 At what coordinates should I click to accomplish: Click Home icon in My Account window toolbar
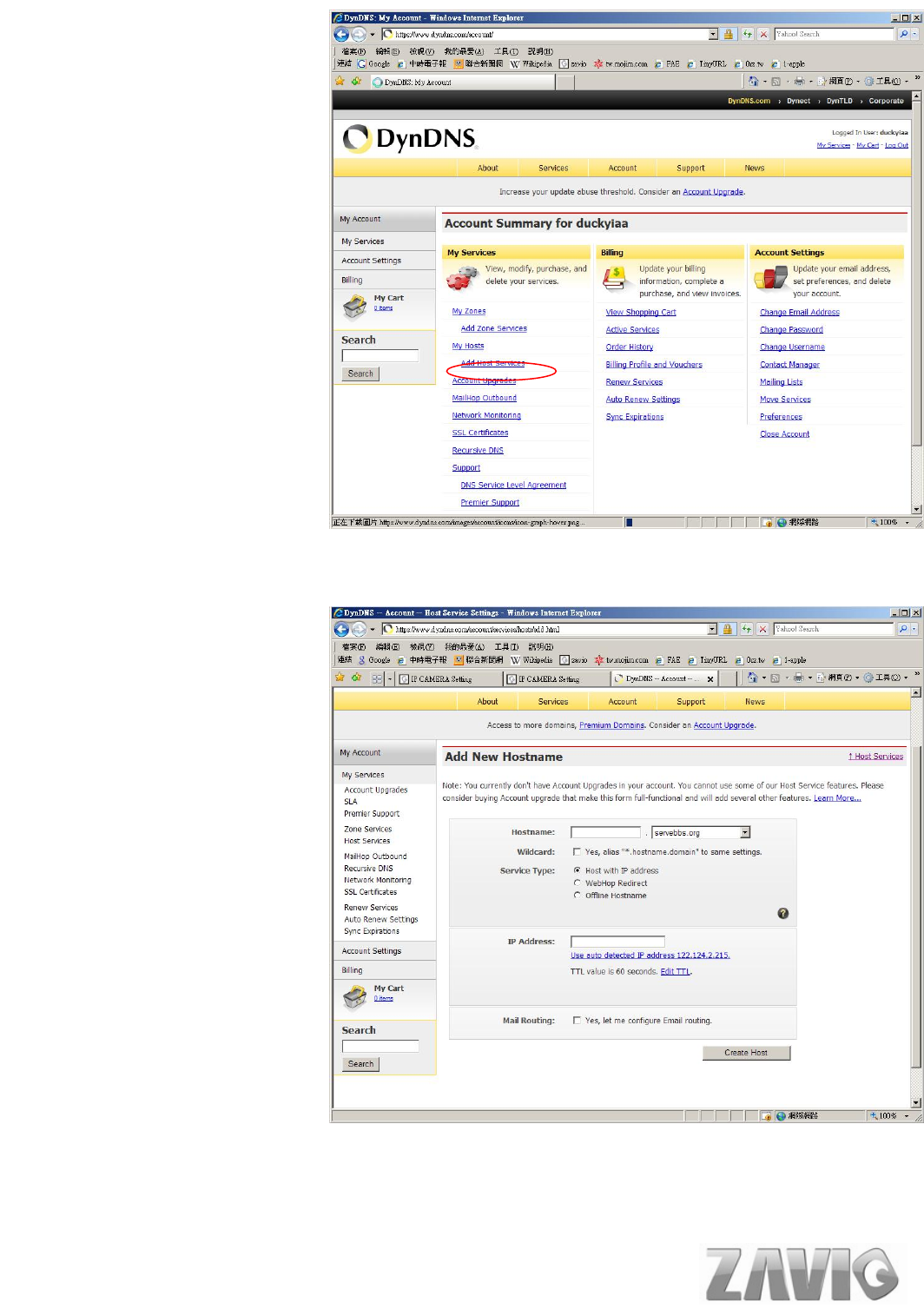(x=753, y=81)
